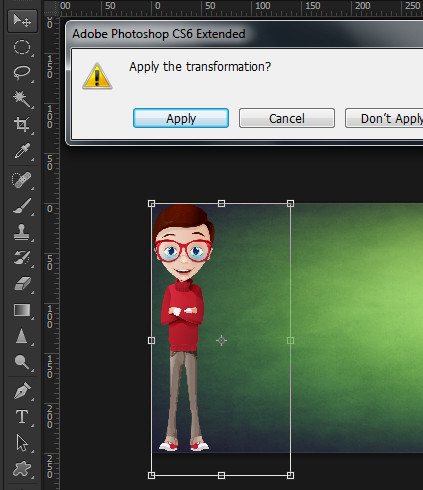
Task: Select the Eraser tool
Action: coord(22,284)
